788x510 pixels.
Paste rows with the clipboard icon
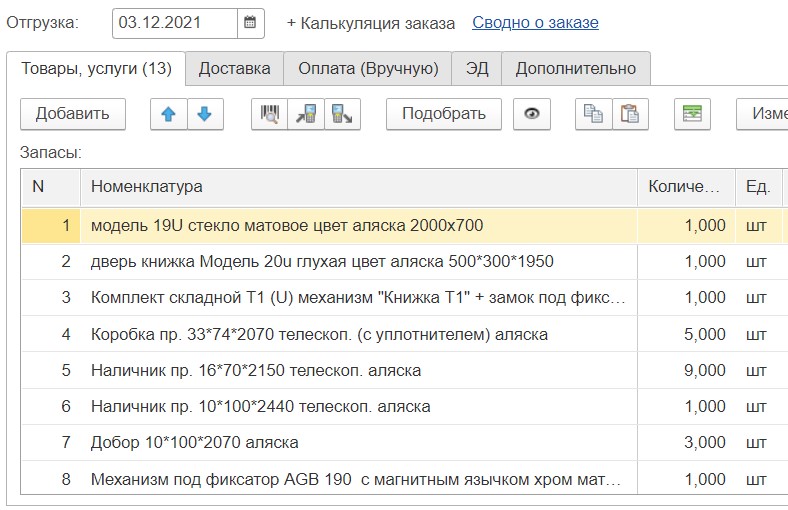[x=629, y=114]
